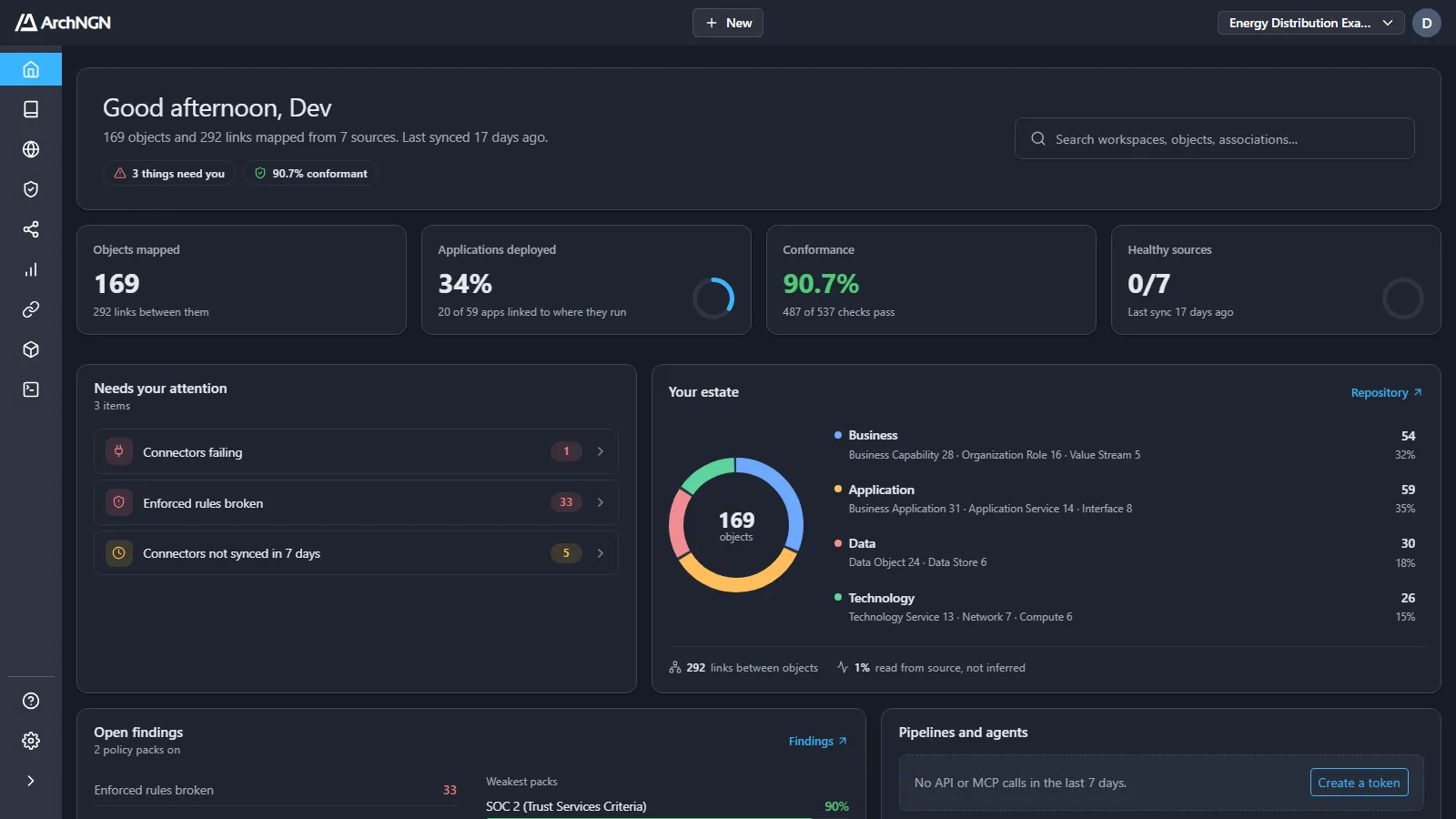Click the plug icon beside Connectors failing
Screen dimensions: 1456x819
point(118,451)
